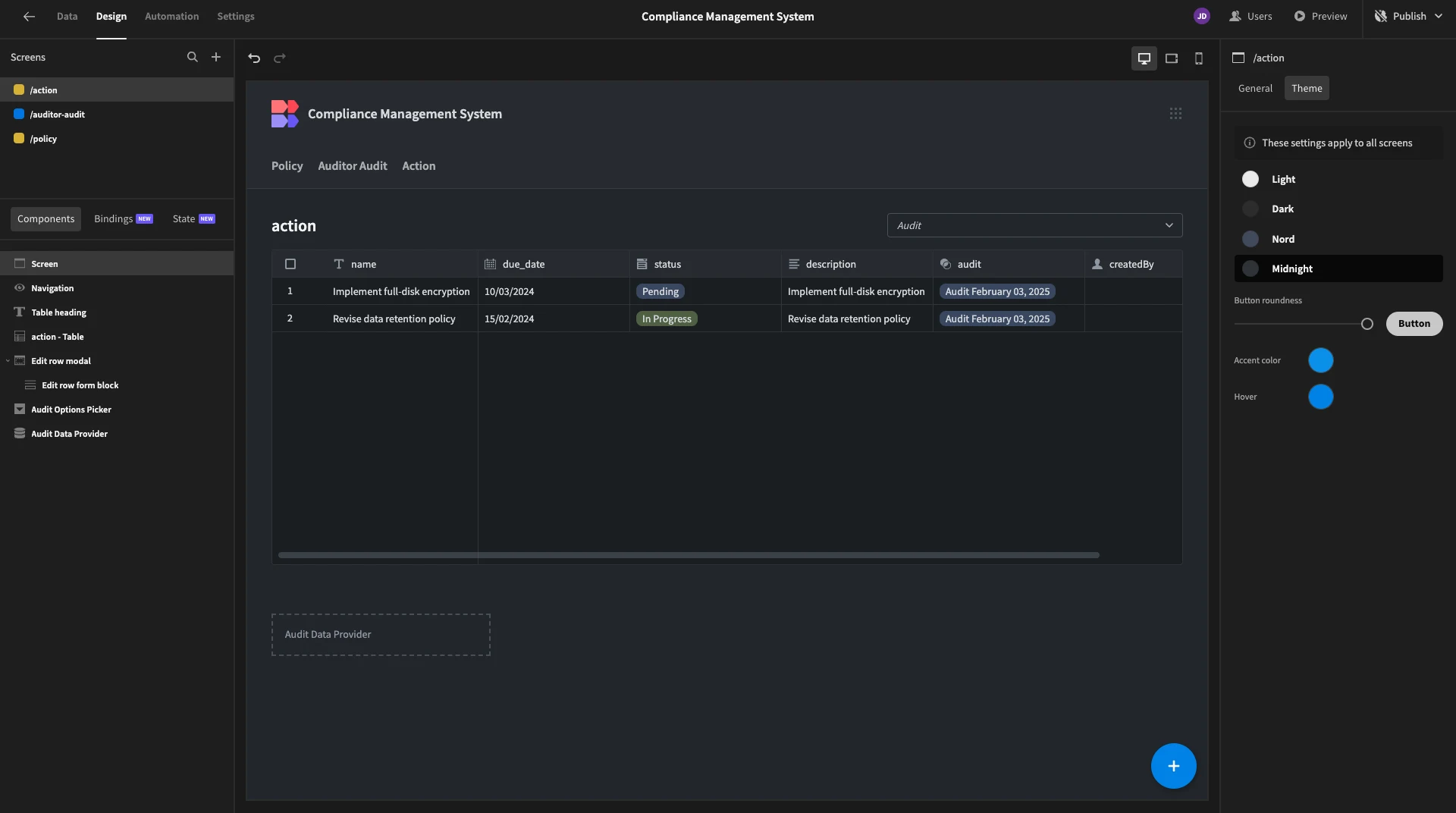Screen dimensions: 1456x813
Task: Click the createdBy column header
Action: [x=1133, y=264]
